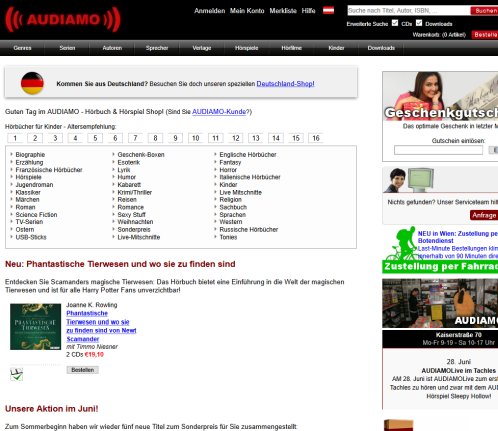Click the Austrian flag icon

click(x=328, y=11)
